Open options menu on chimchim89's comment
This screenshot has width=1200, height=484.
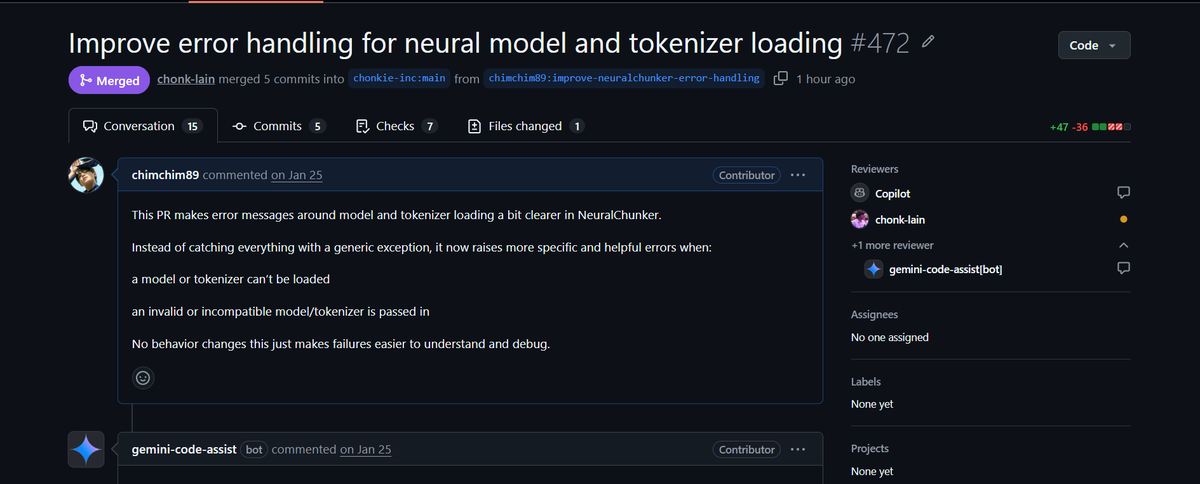[x=797, y=175]
